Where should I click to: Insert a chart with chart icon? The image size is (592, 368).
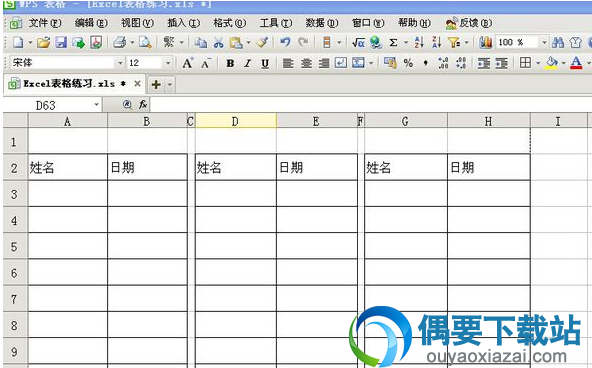485,42
